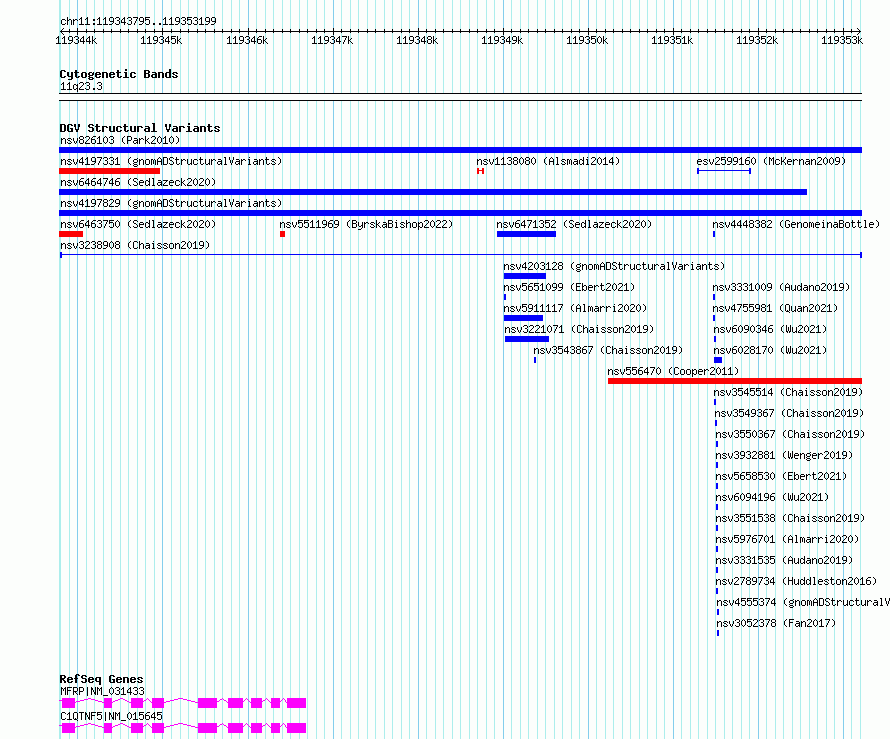
Task: Open nsv3551538 (Chaisson2019) variant
Action: pos(790,518)
